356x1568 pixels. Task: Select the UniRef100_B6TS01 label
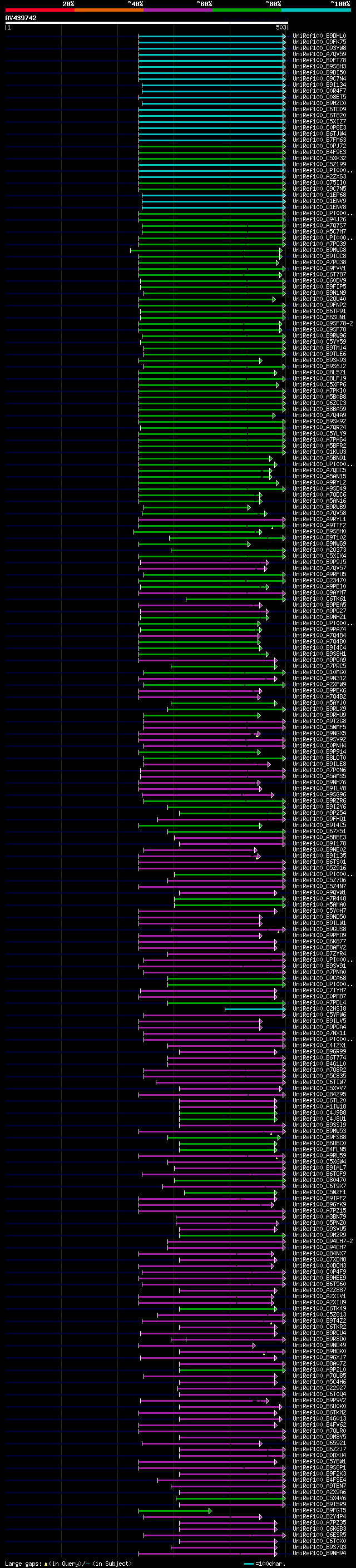tap(319, 862)
